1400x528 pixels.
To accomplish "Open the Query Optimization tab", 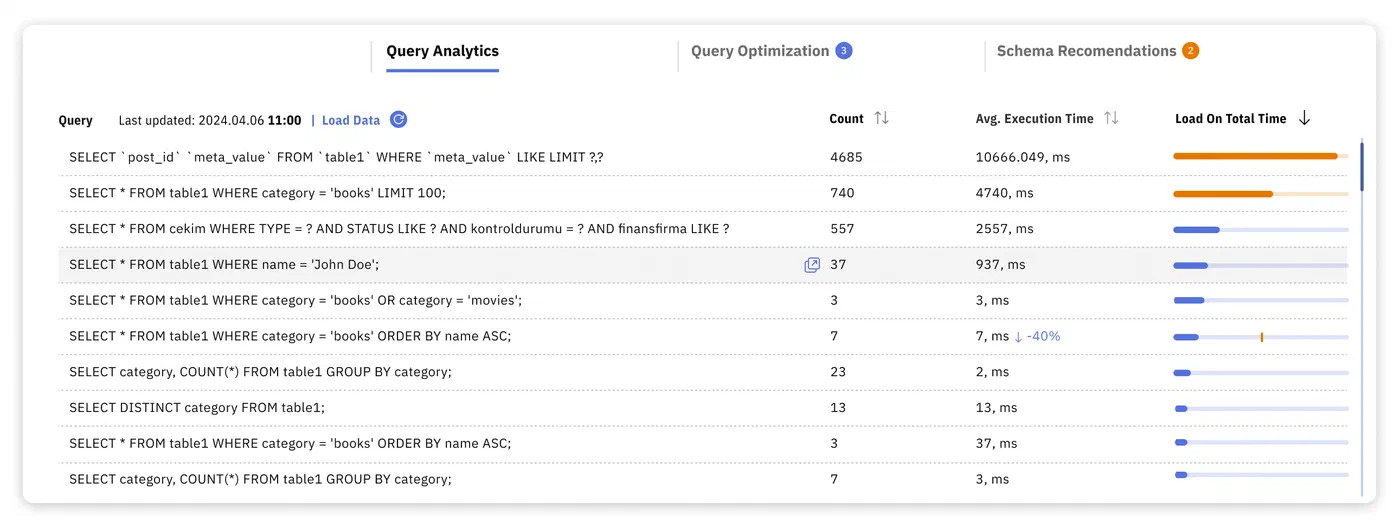I will click(x=760, y=51).
